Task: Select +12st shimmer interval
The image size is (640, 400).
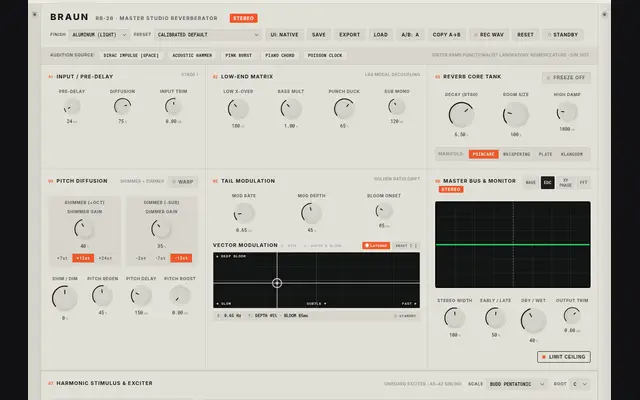Action: [83, 258]
